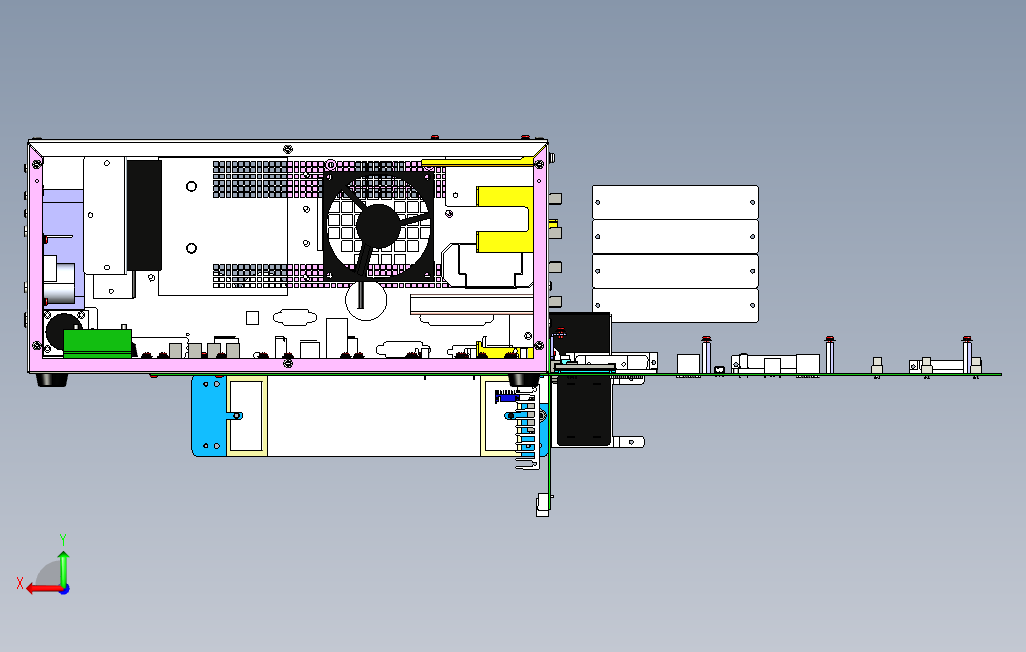
Task: Select the black cooling fan hub
Action: point(378,226)
